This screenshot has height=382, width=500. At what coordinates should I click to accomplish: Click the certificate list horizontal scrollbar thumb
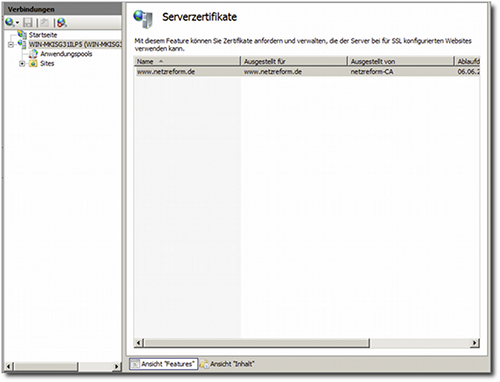(257, 343)
